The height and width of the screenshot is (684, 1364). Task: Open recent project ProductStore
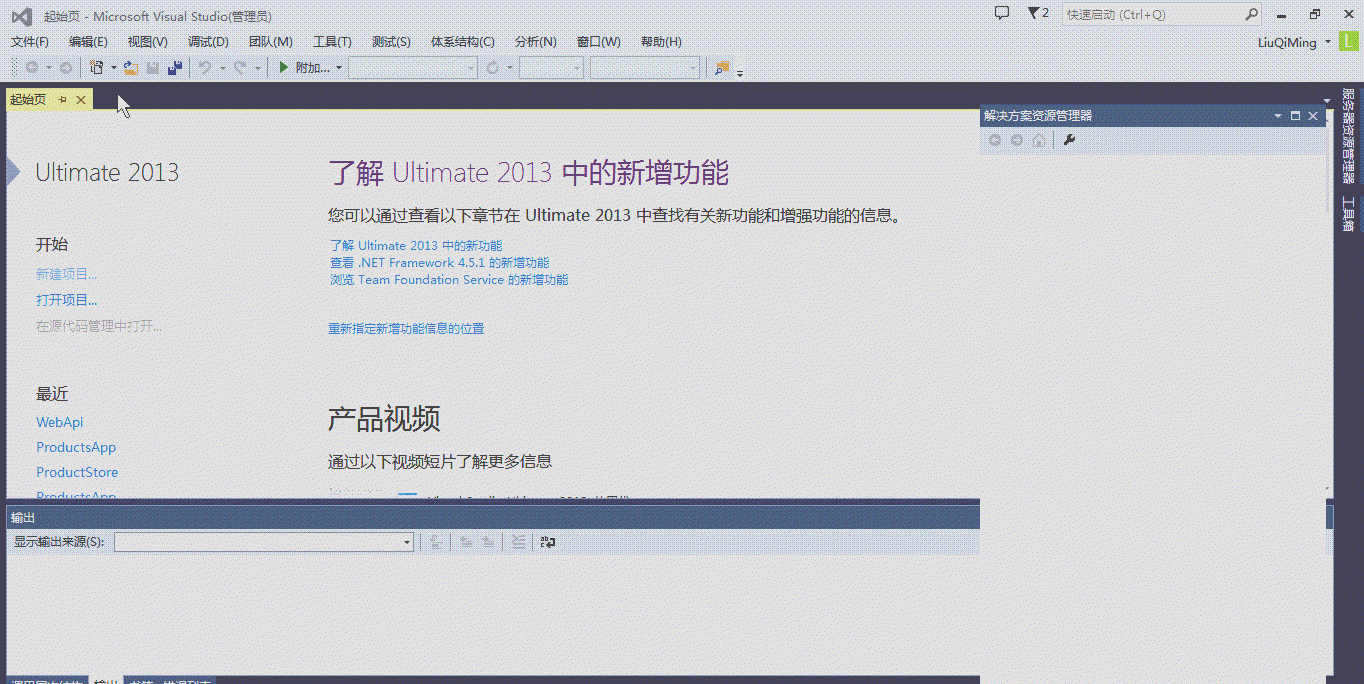coord(77,472)
